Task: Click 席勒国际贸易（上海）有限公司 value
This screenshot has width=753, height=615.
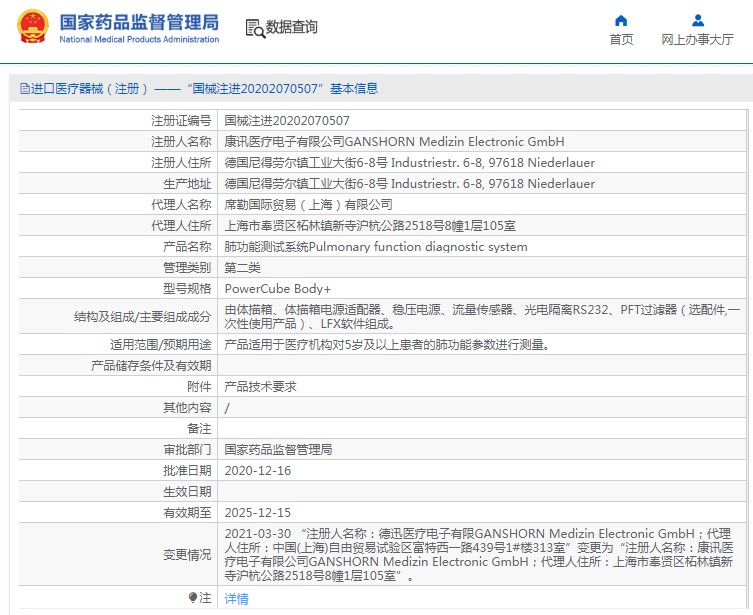Action: click(x=308, y=205)
